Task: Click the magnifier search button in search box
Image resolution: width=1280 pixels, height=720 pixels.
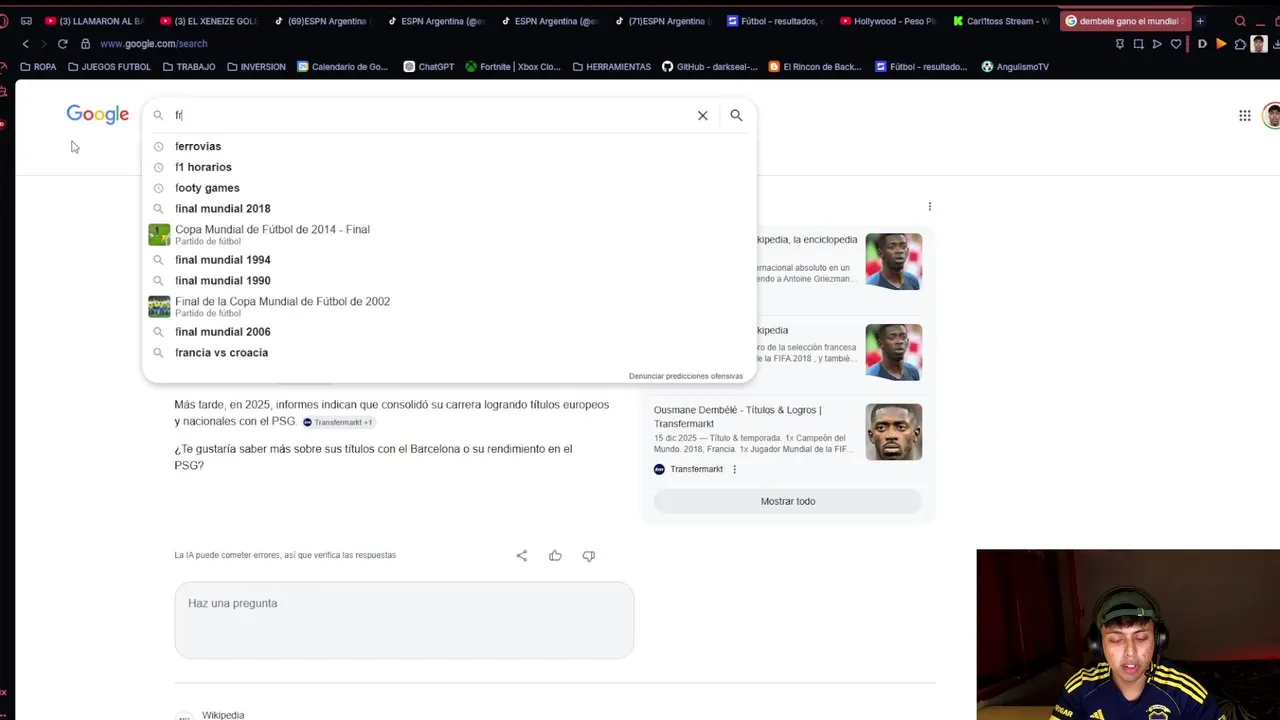Action: [x=736, y=115]
